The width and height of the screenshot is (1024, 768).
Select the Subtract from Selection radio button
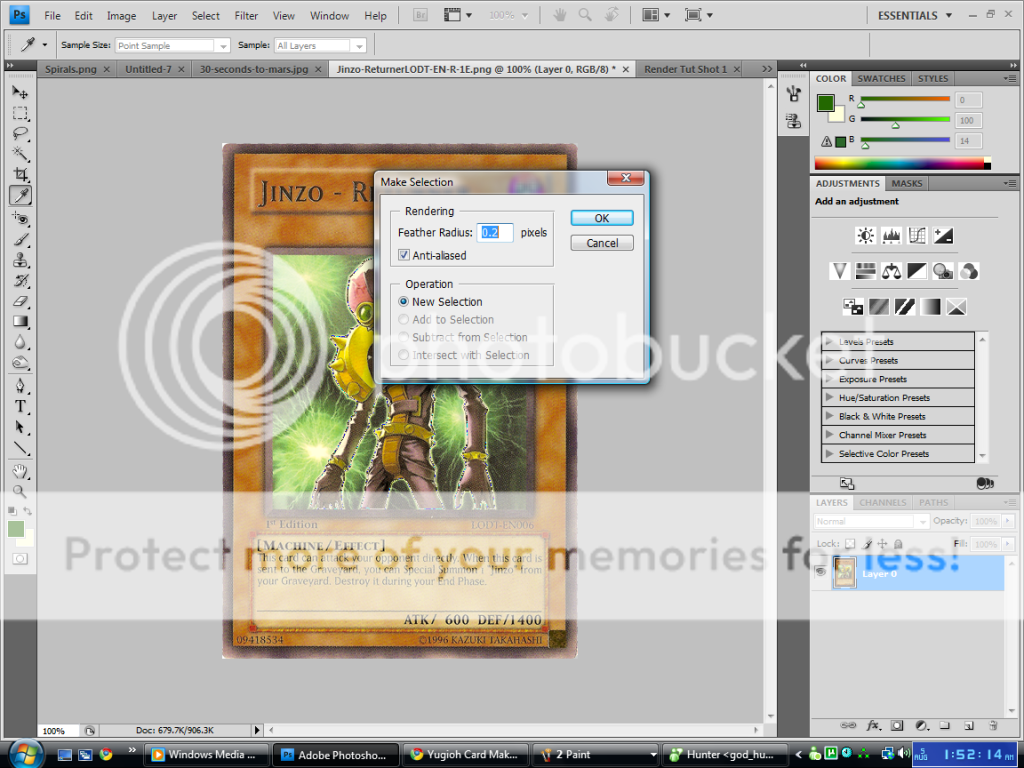pyautogui.click(x=403, y=337)
